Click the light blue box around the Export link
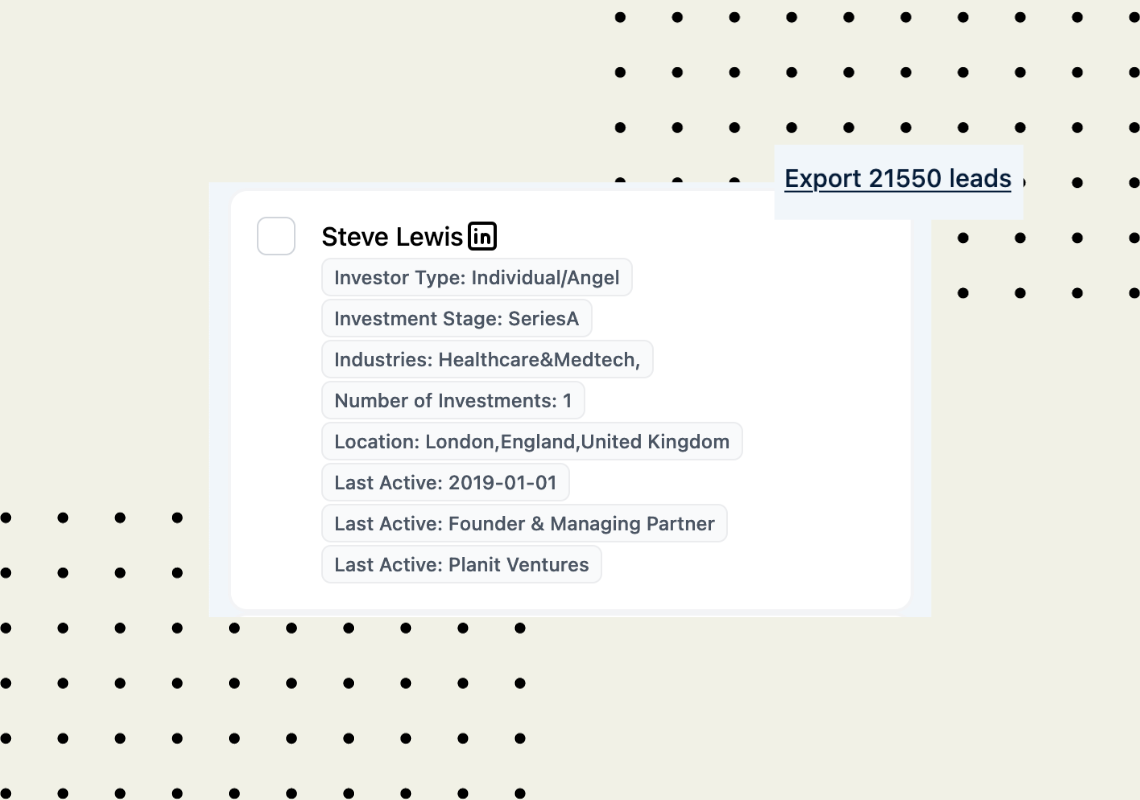This screenshot has height=800, width=1140. click(x=899, y=207)
